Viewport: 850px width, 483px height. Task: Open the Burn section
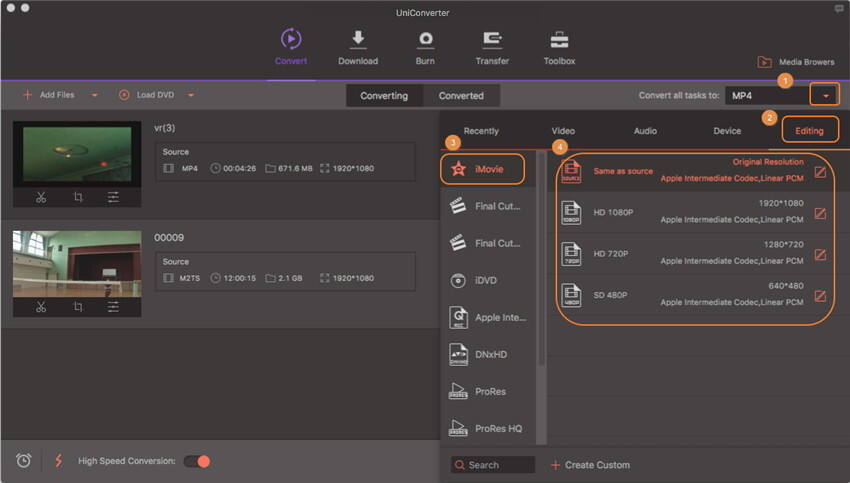click(425, 48)
